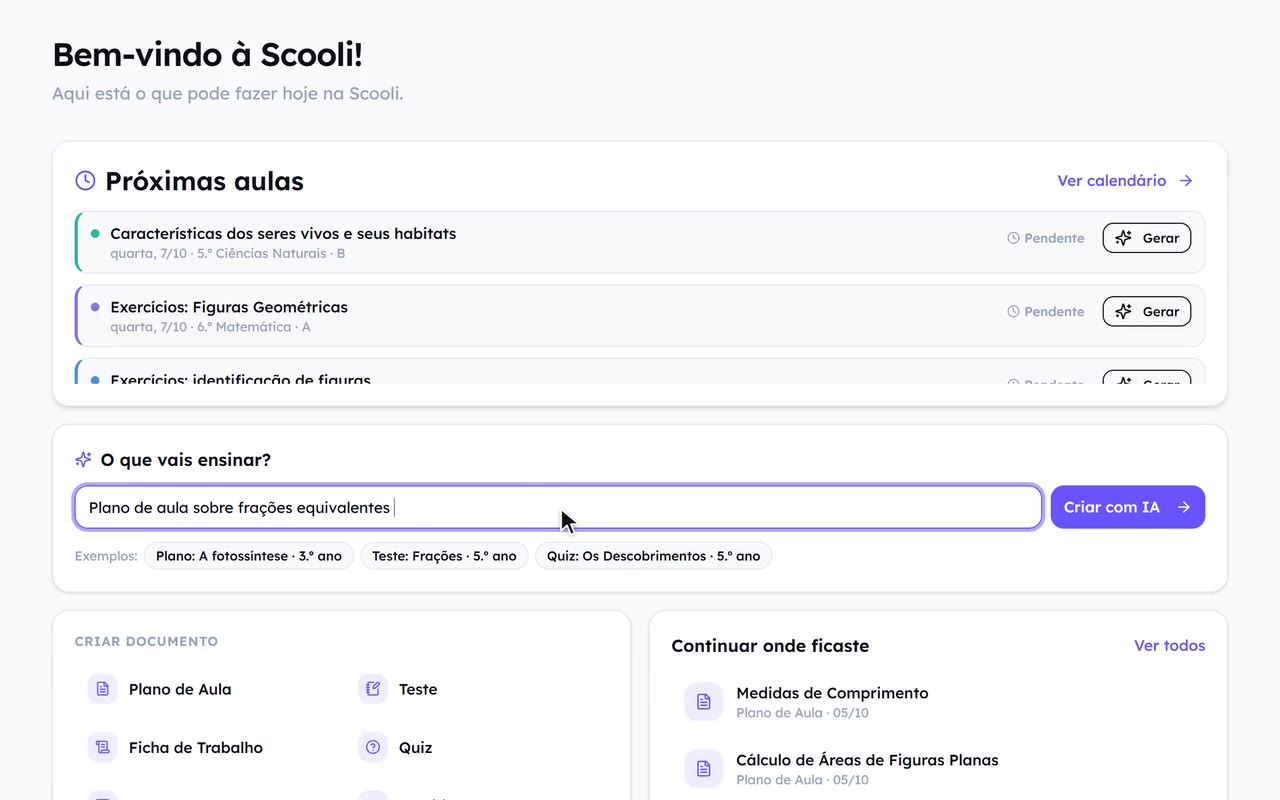This screenshot has width=1280, height=800.
Task: Select example Teste: Frações · 5.º ano
Action: coord(444,556)
